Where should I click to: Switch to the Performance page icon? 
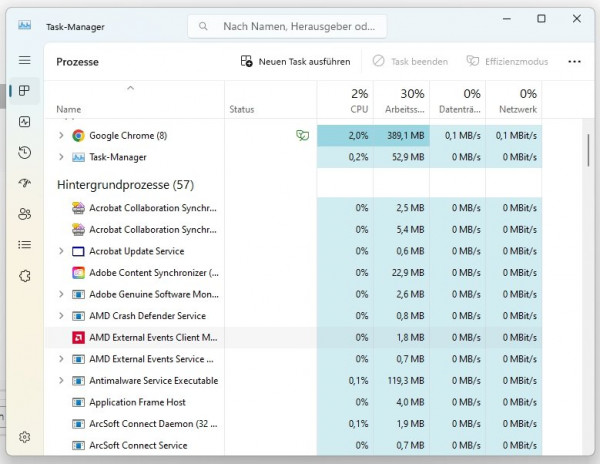click(25, 121)
